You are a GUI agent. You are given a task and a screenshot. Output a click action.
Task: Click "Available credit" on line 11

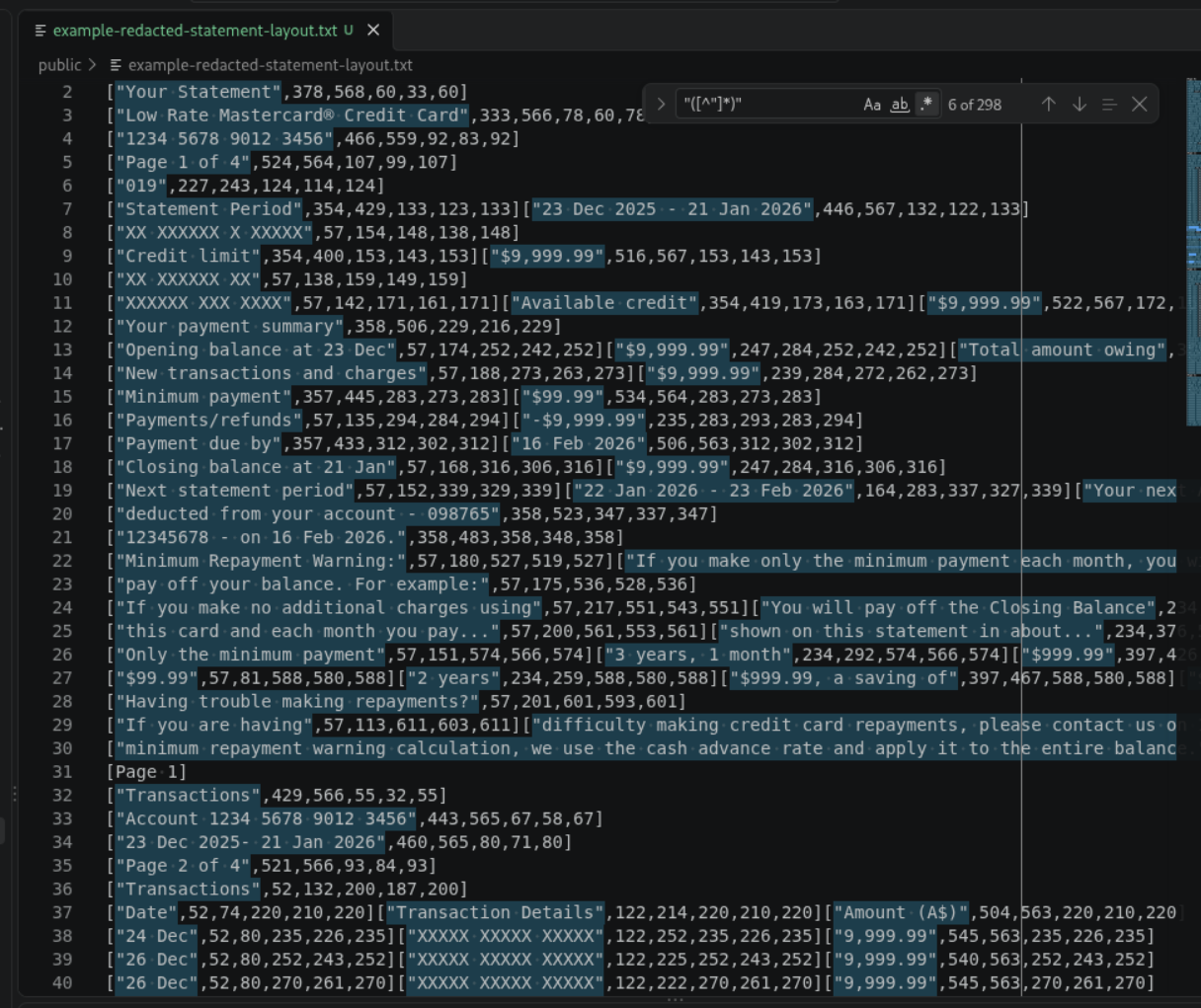604,303
